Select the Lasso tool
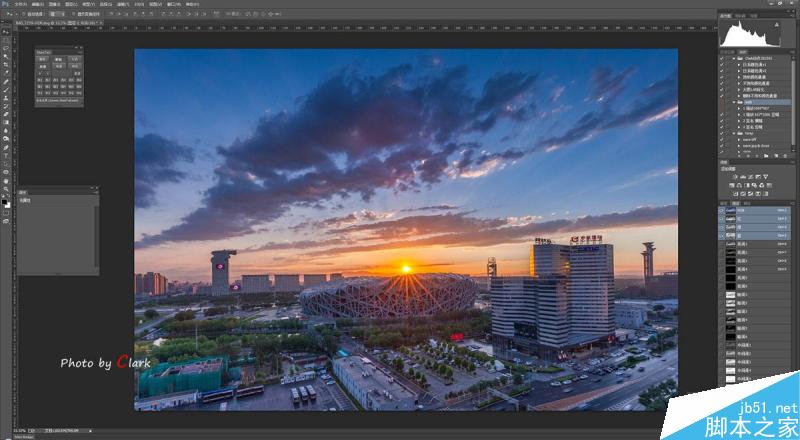Viewport: 800px width, 440px height. (6, 48)
